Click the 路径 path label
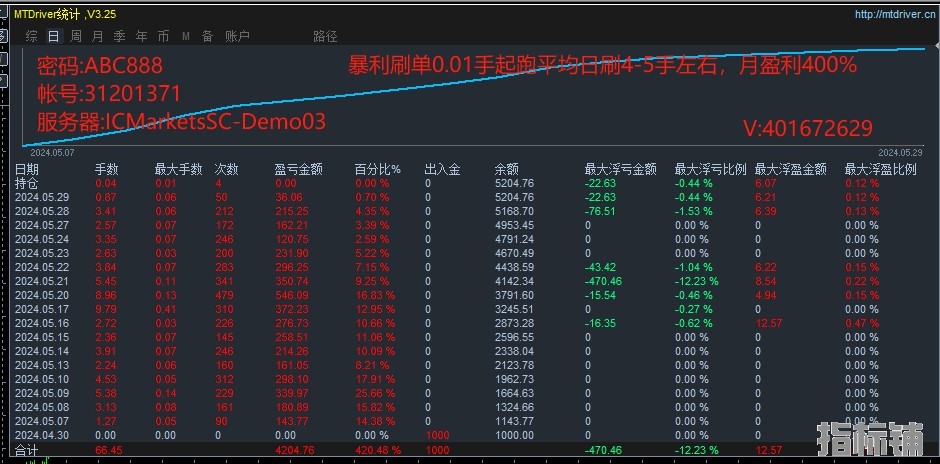Viewport: 940px width, 464px height. click(x=325, y=36)
